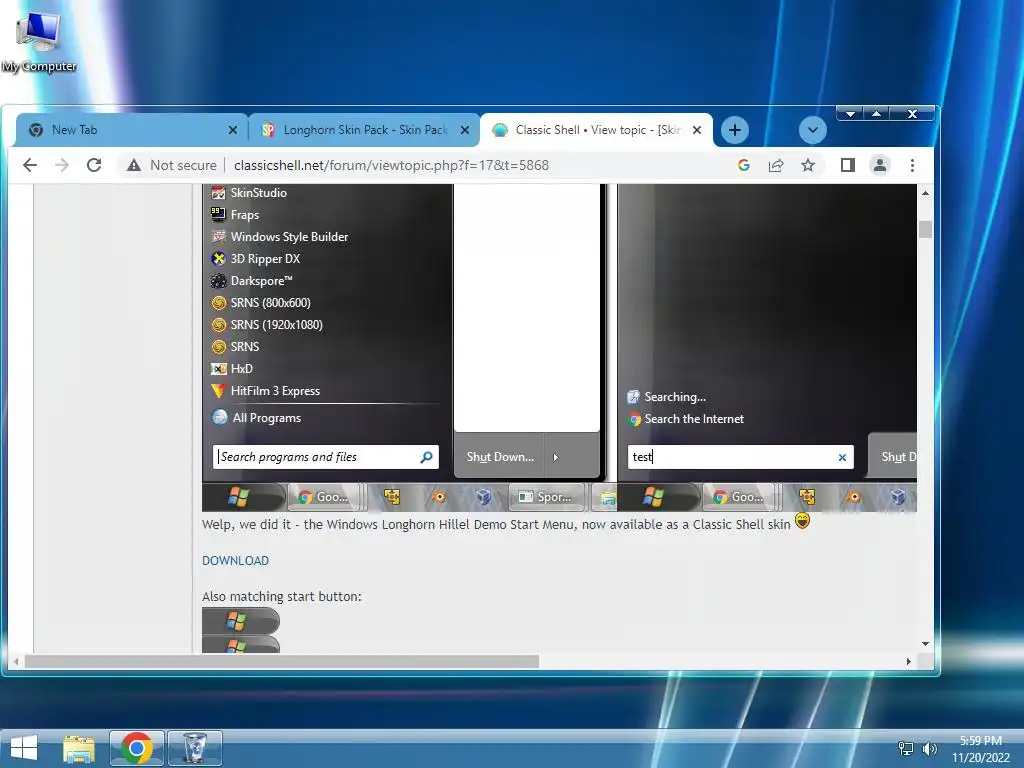This screenshot has width=1024, height=768.
Task: Open the DOWNLOAD link
Action: point(235,561)
